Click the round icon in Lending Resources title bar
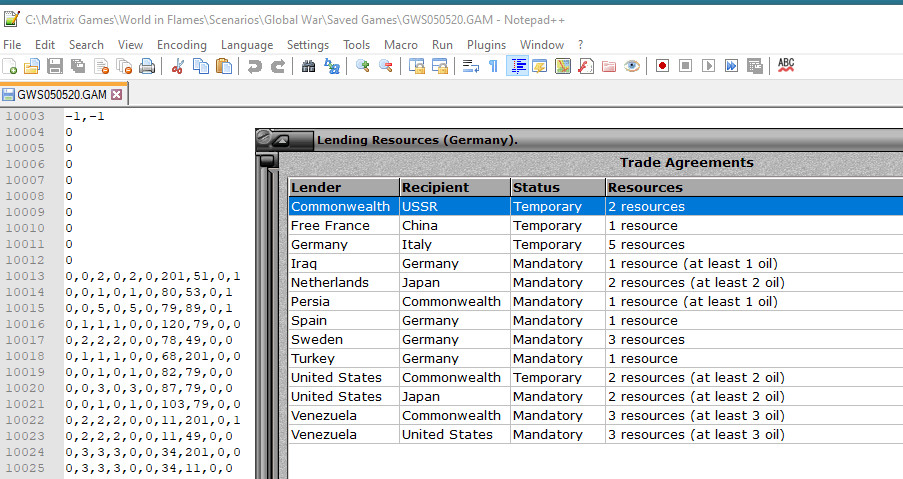 click(263, 136)
